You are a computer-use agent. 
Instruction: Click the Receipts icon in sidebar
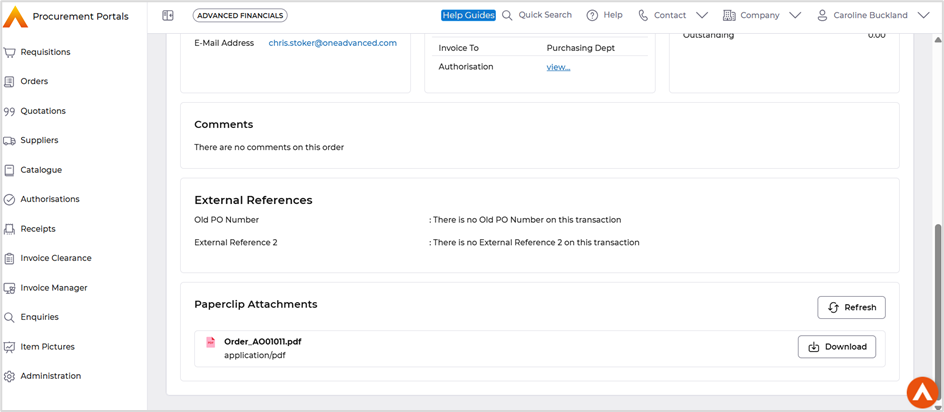(x=9, y=229)
